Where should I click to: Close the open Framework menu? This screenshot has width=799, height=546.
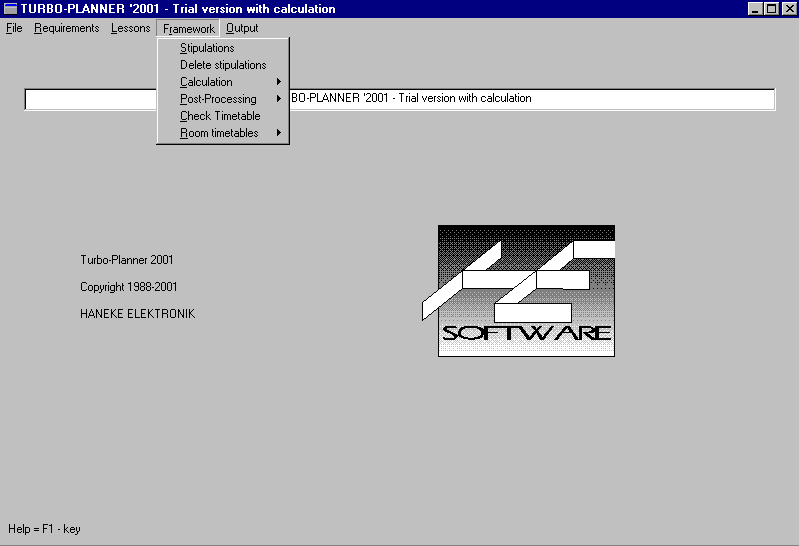tap(188, 29)
